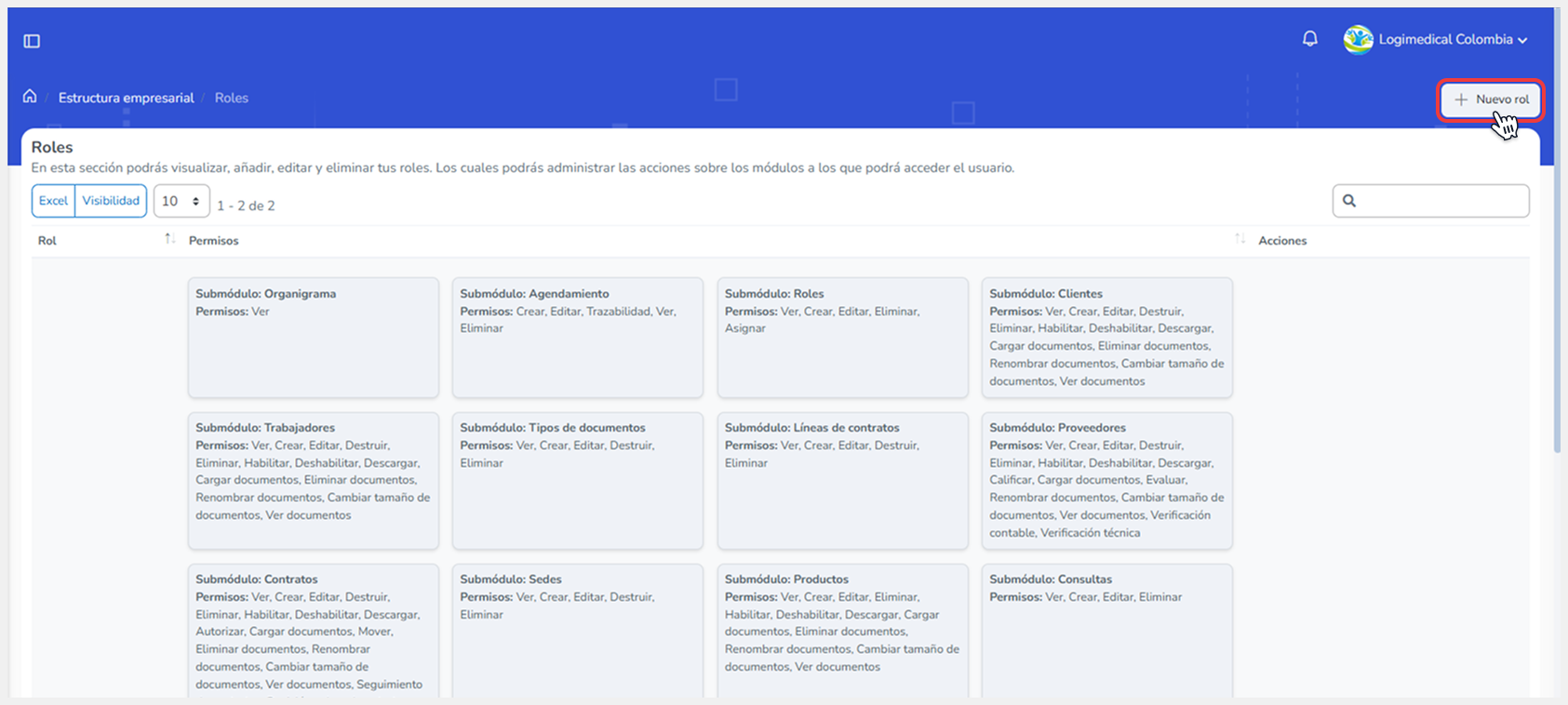Click the plus icon in Nuevo rol
Screen dimensions: 1568x705
[1461, 100]
